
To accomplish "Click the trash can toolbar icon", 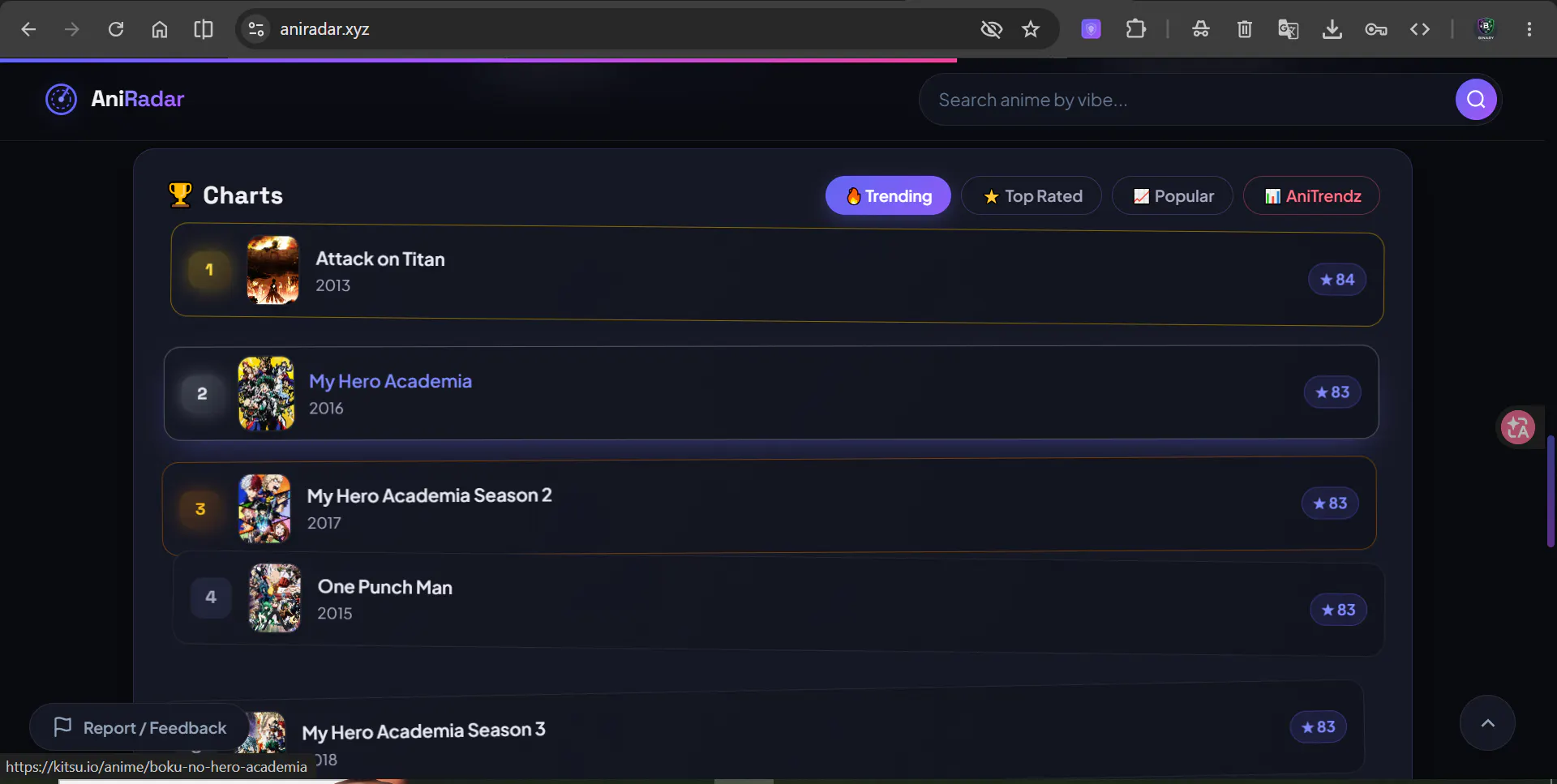I will [x=1245, y=29].
